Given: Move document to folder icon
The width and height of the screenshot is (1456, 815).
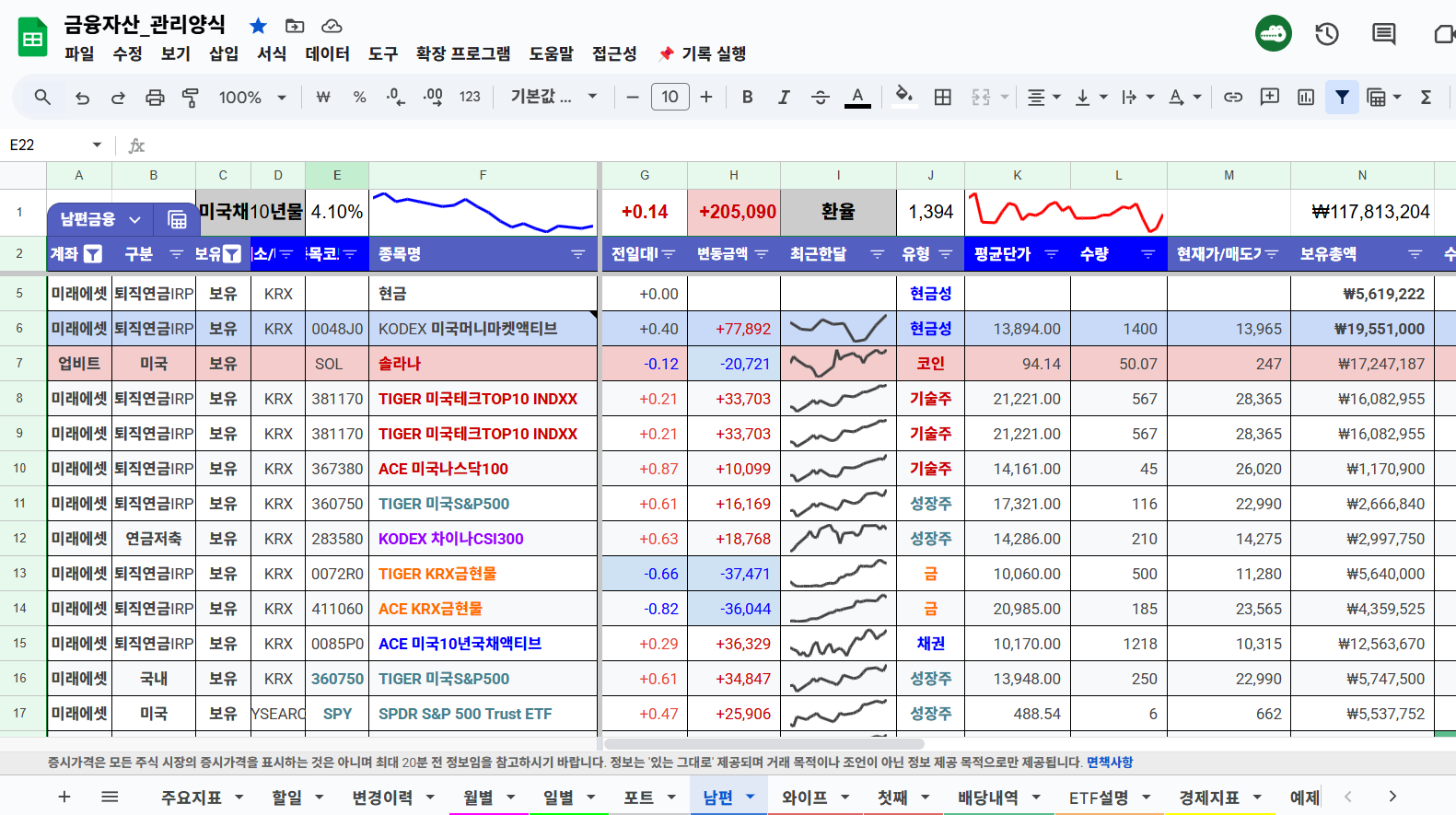Looking at the screenshot, I should [x=295, y=26].
